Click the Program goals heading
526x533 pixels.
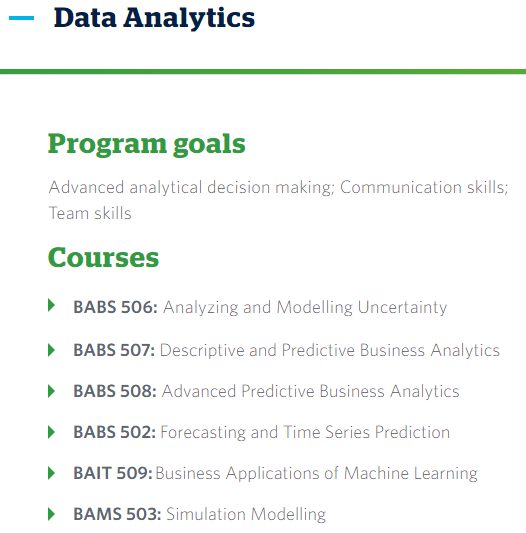coord(147,144)
